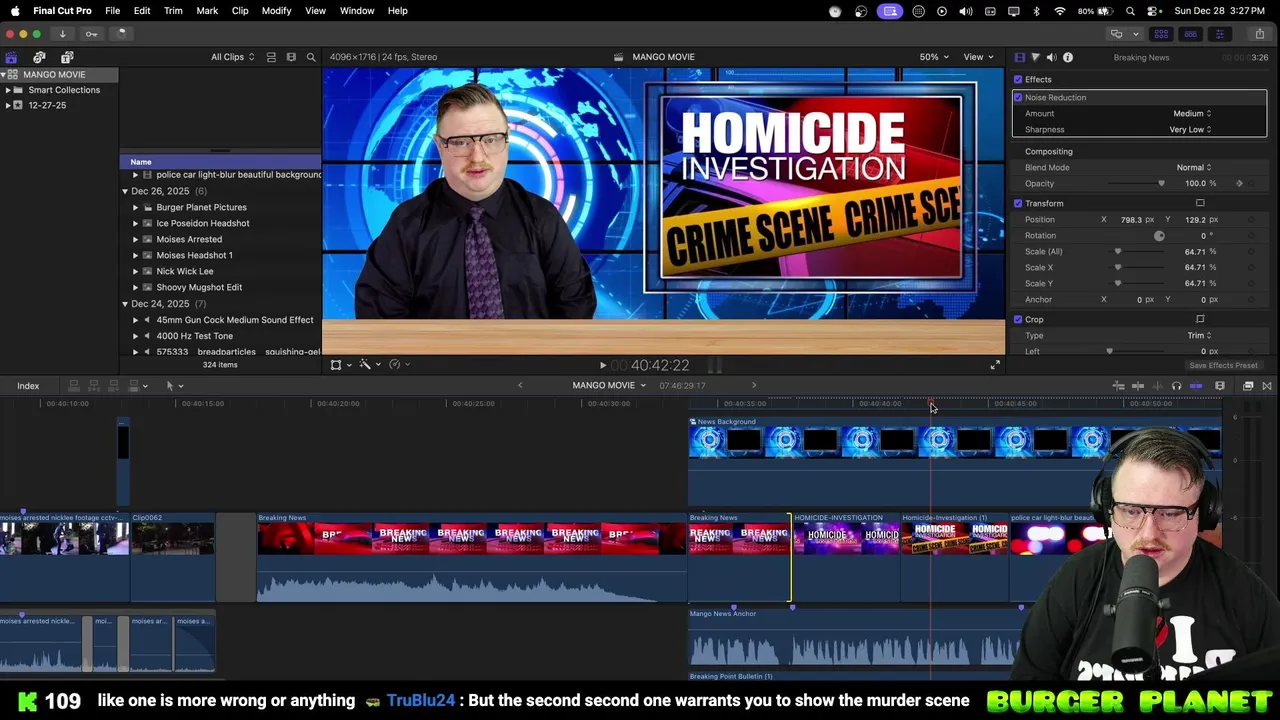1280x720 pixels.
Task: Expand the 12-27-25 event
Action: (8, 105)
